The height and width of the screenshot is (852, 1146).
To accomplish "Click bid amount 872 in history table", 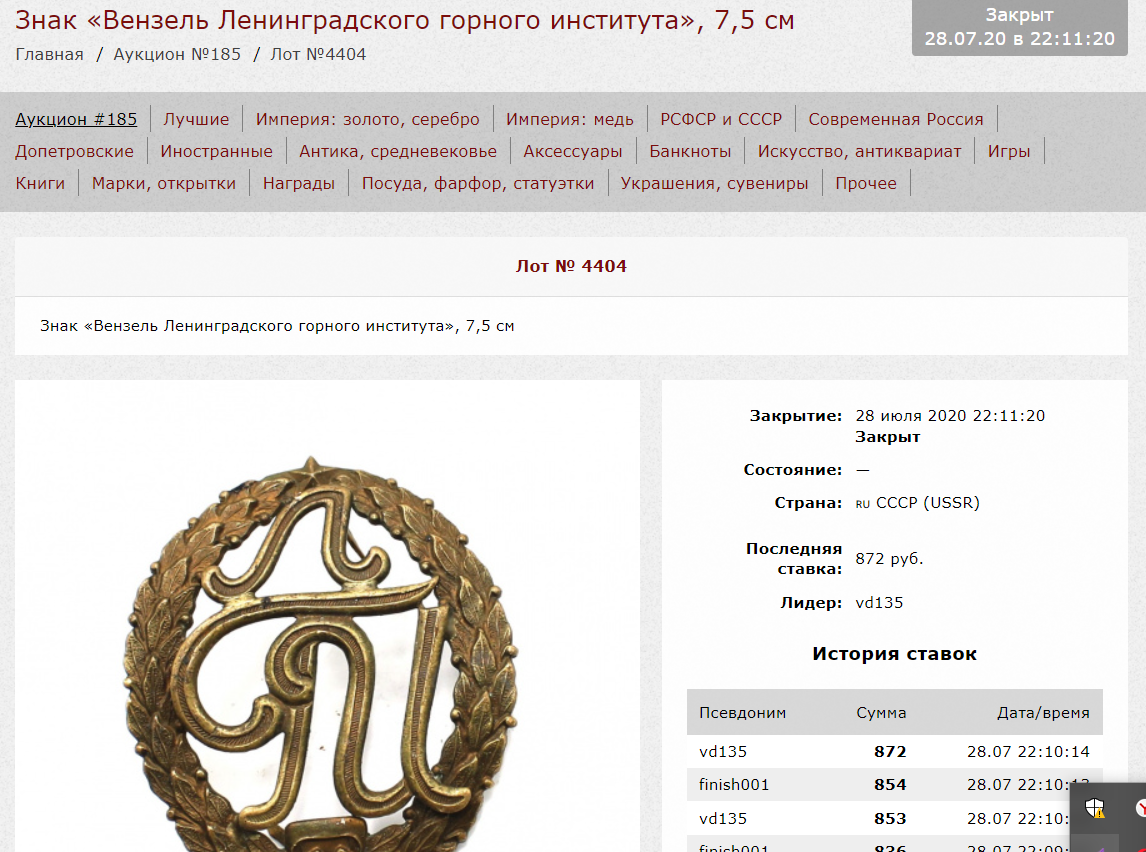I will pyautogui.click(x=889, y=751).
